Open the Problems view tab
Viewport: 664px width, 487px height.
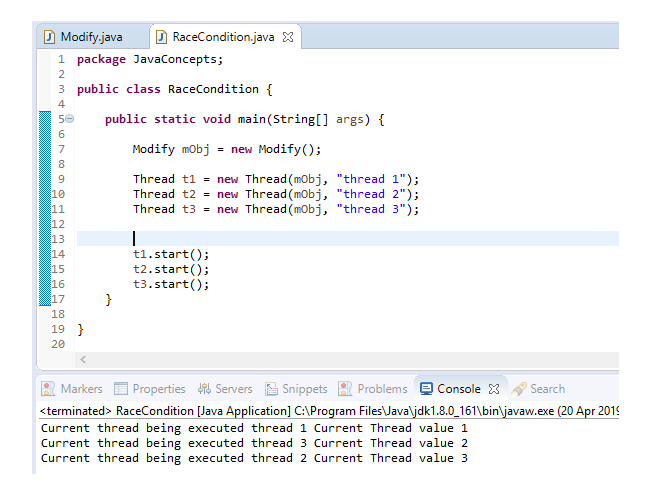[x=373, y=389]
